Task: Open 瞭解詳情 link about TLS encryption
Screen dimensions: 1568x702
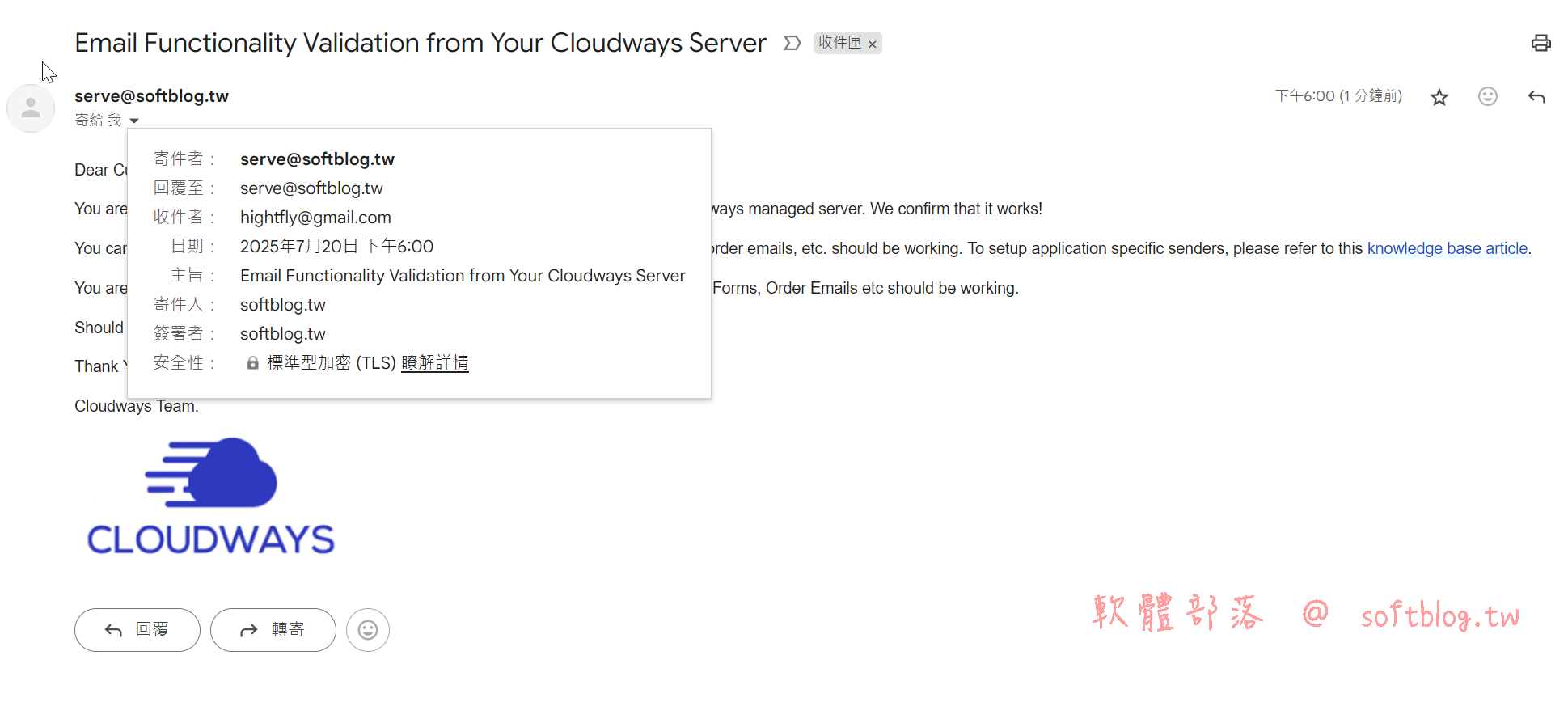Action: (x=434, y=363)
